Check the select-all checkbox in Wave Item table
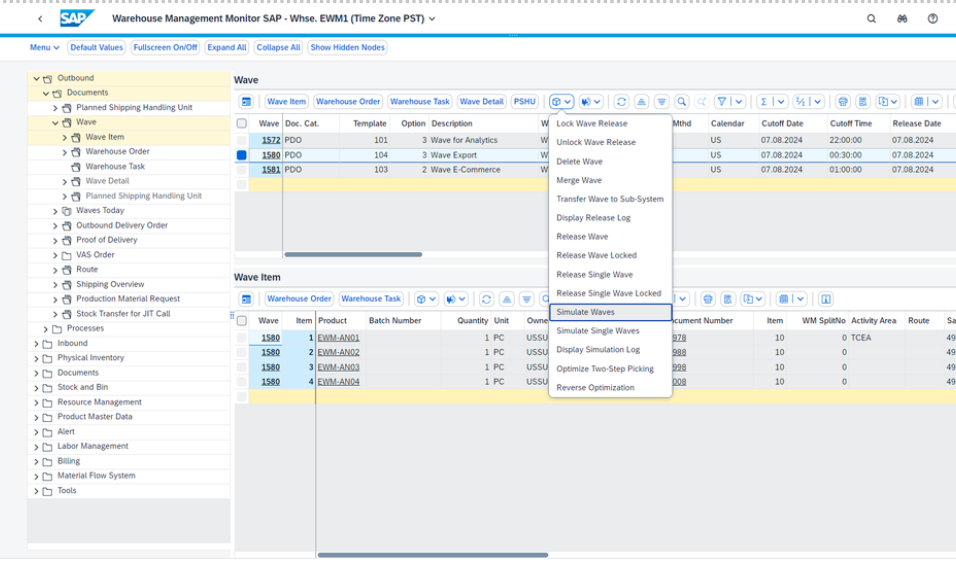The width and height of the screenshot is (956, 563). (x=241, y=321)
